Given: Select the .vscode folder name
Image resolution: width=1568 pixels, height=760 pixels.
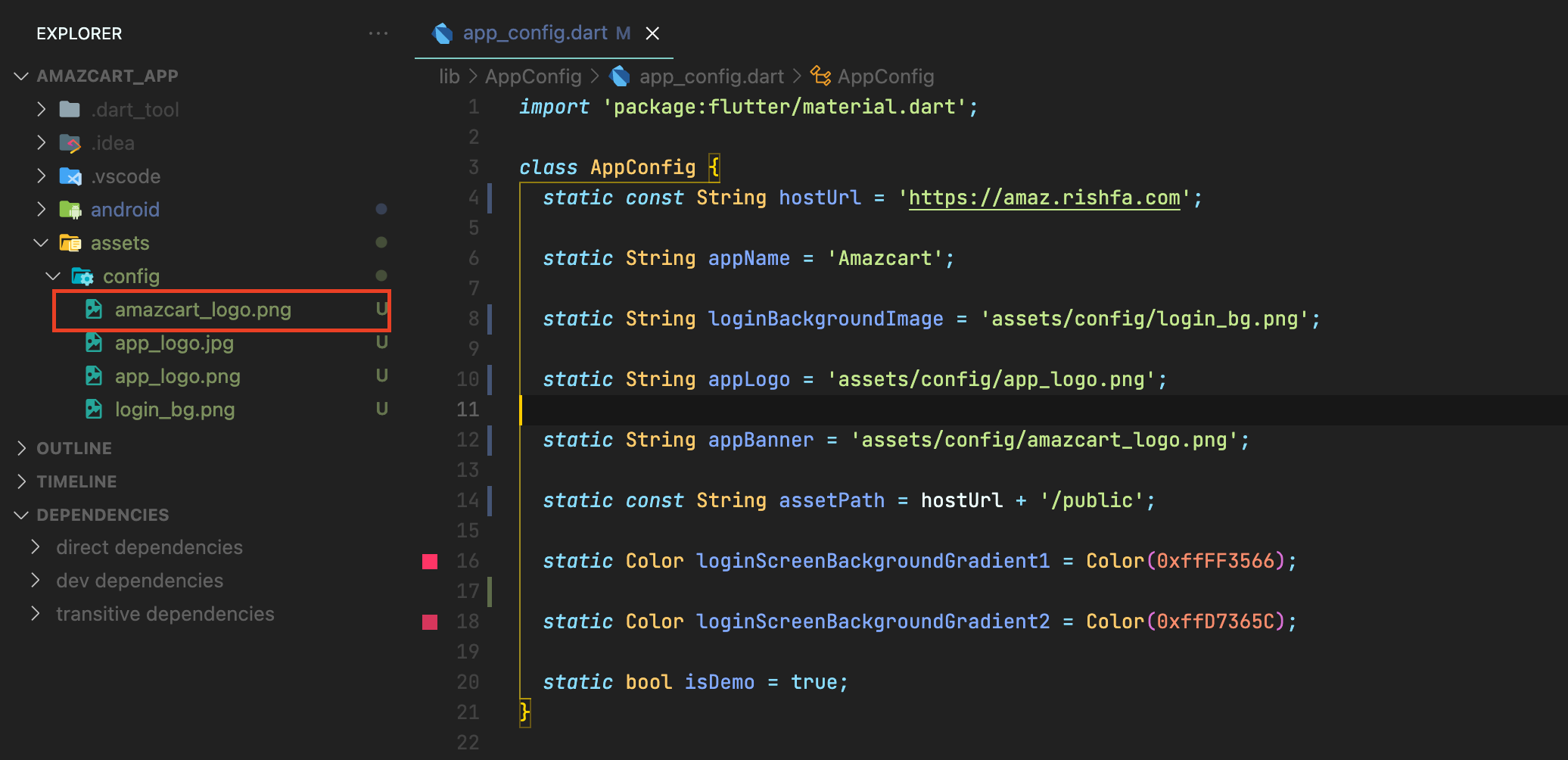Looking at the screenshot, I should click(x=126, y=176).
